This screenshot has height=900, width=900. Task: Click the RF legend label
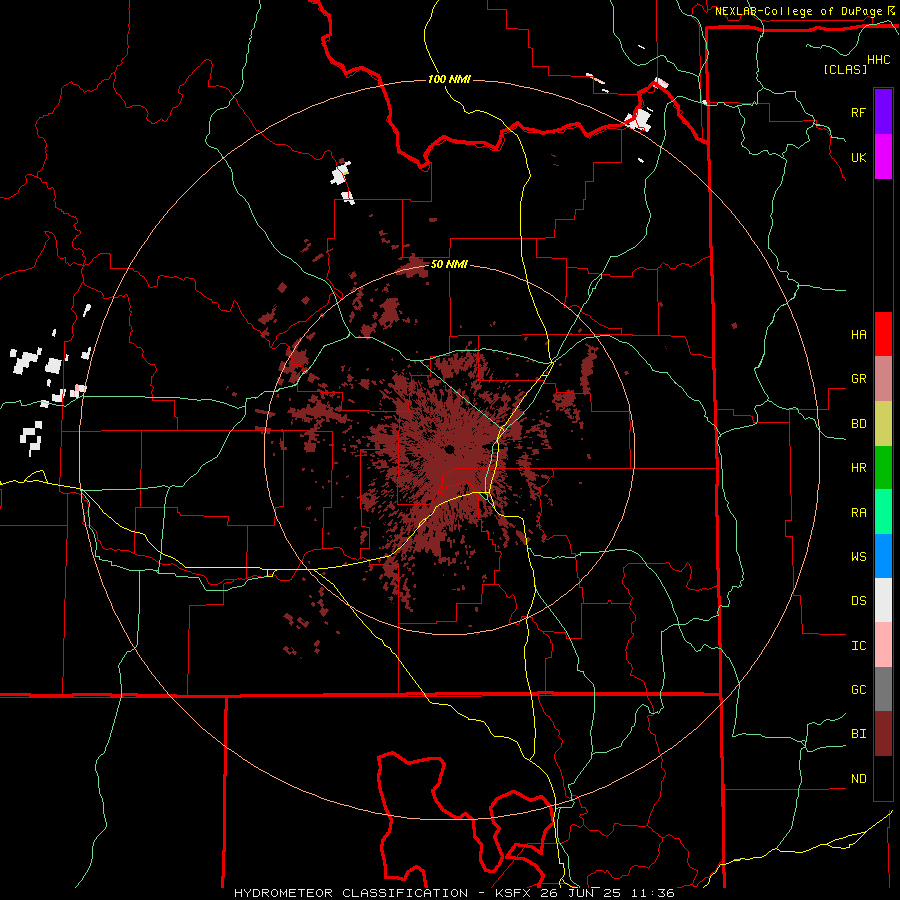858,112
